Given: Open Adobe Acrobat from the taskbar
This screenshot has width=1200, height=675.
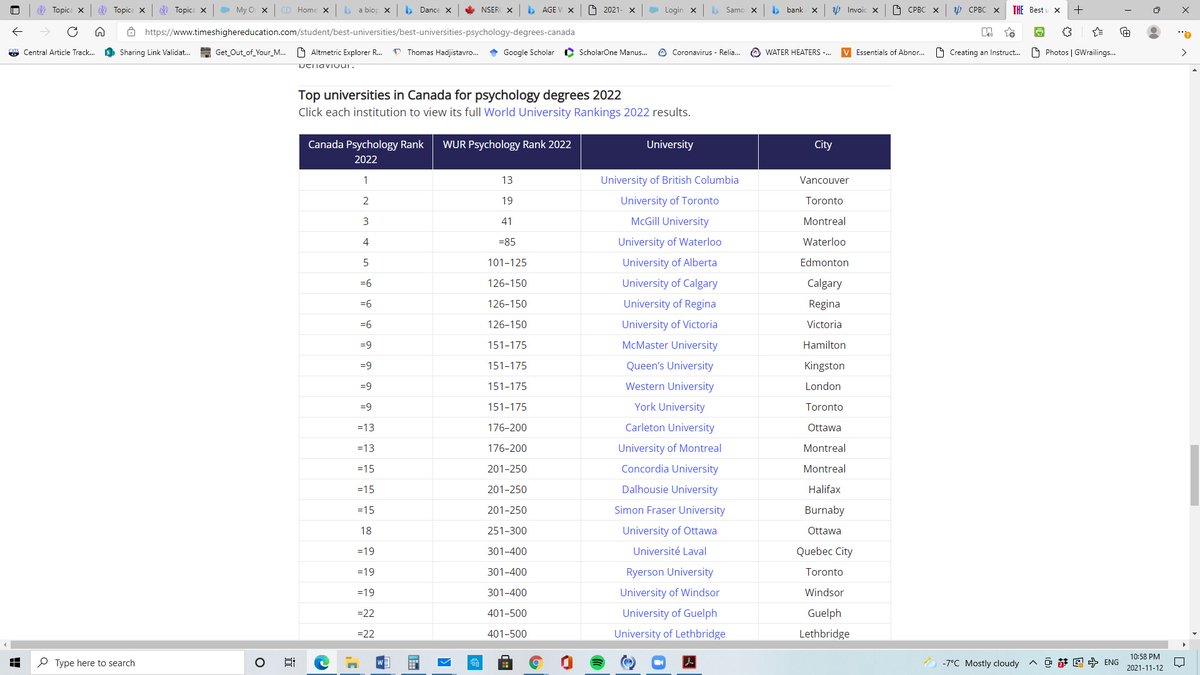Looking at the screenshot, I should point(688,662).
